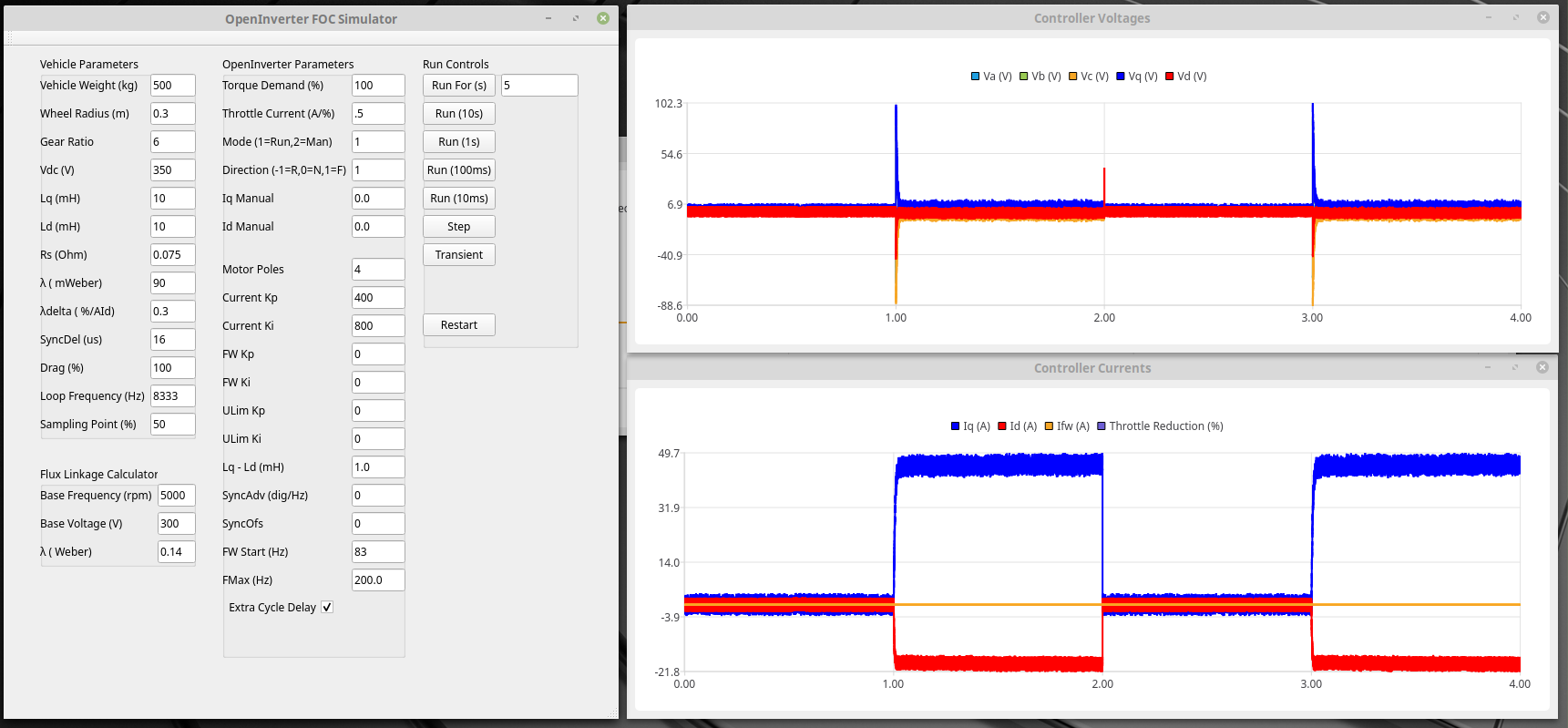Minimize the Controller Currents window
The width and height of the screenshot is (1568, 728).
pos(1488,367)
